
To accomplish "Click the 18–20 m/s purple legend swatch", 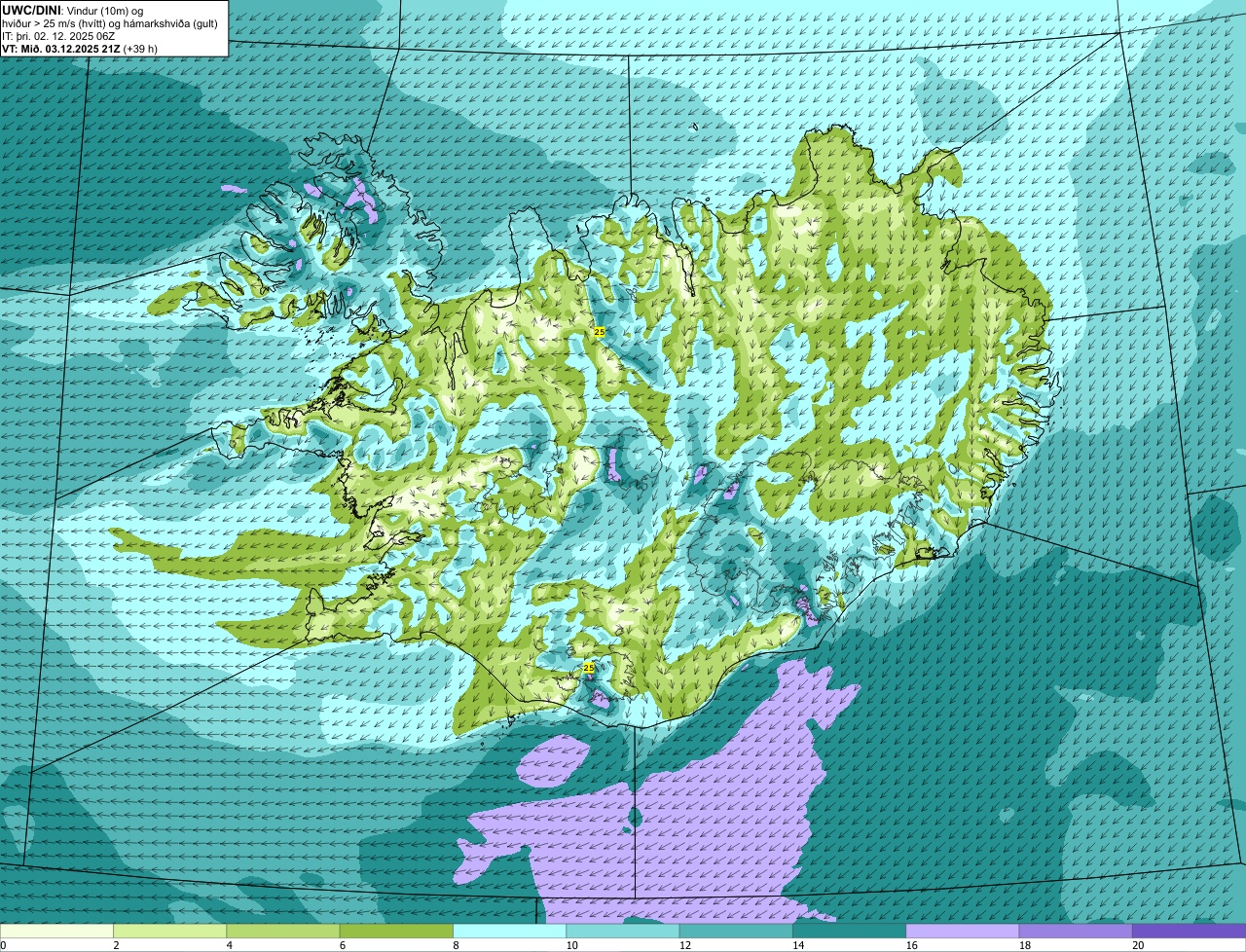I will (x=1076, y=932).
